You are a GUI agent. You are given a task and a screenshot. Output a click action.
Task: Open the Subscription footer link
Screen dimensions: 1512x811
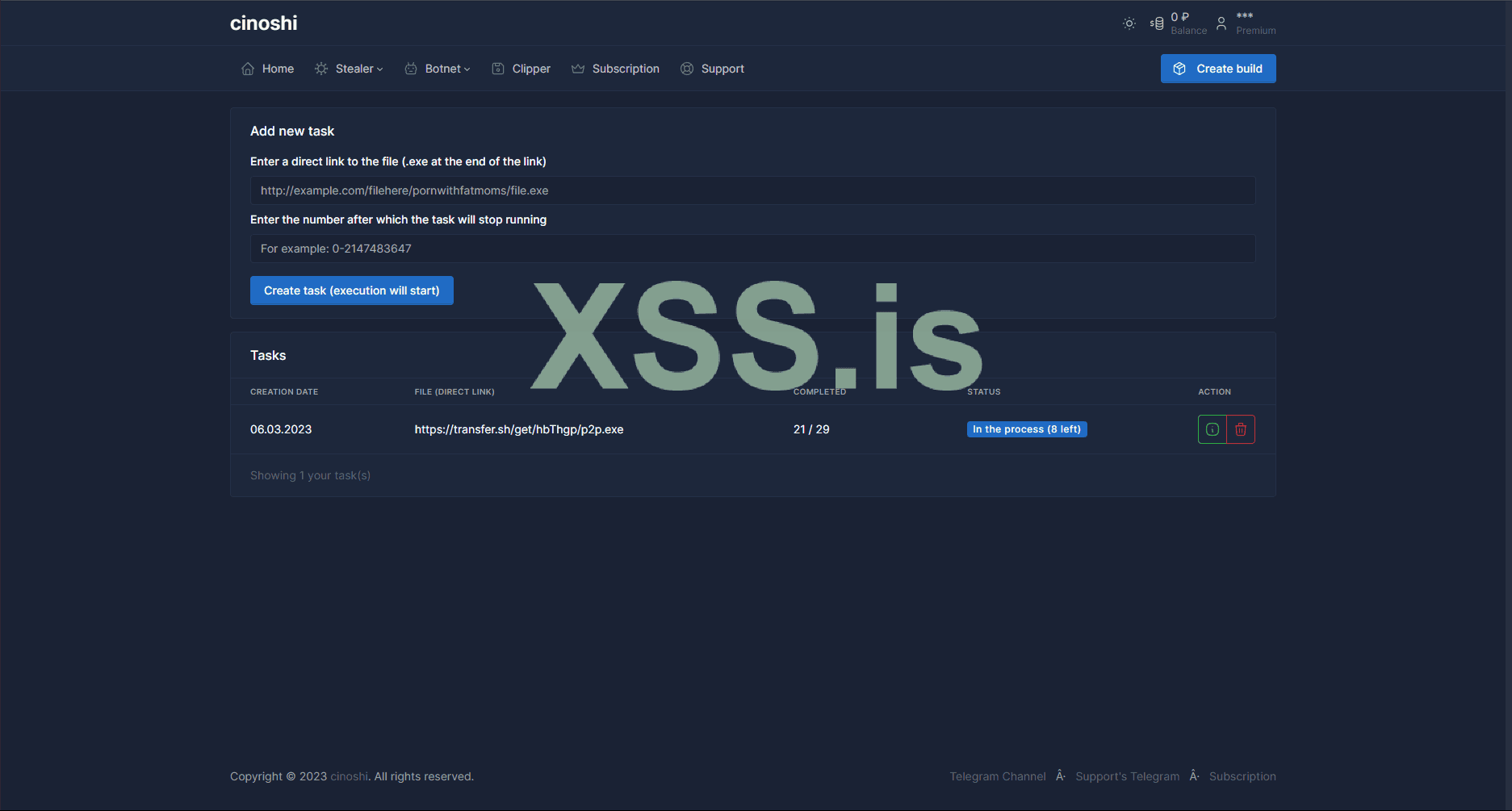pos(1242,776)
